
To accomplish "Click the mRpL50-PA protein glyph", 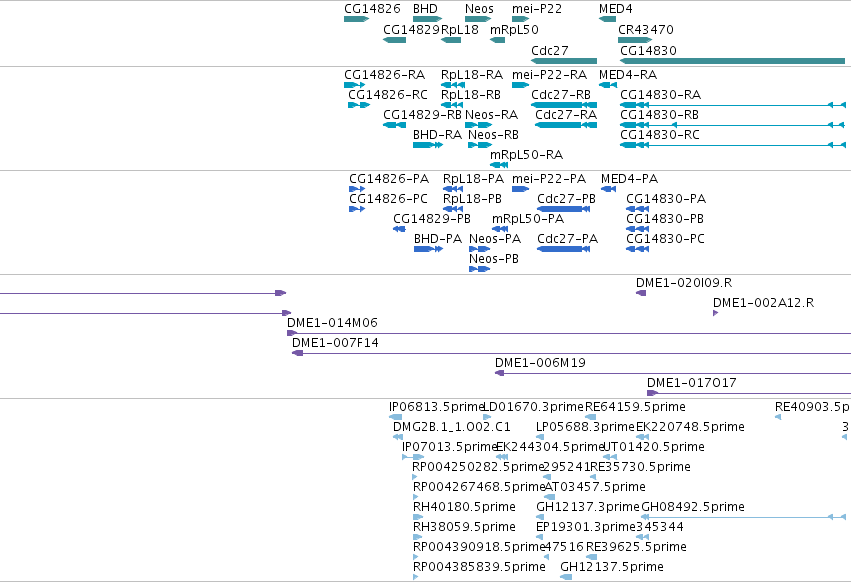I will 500,229.
